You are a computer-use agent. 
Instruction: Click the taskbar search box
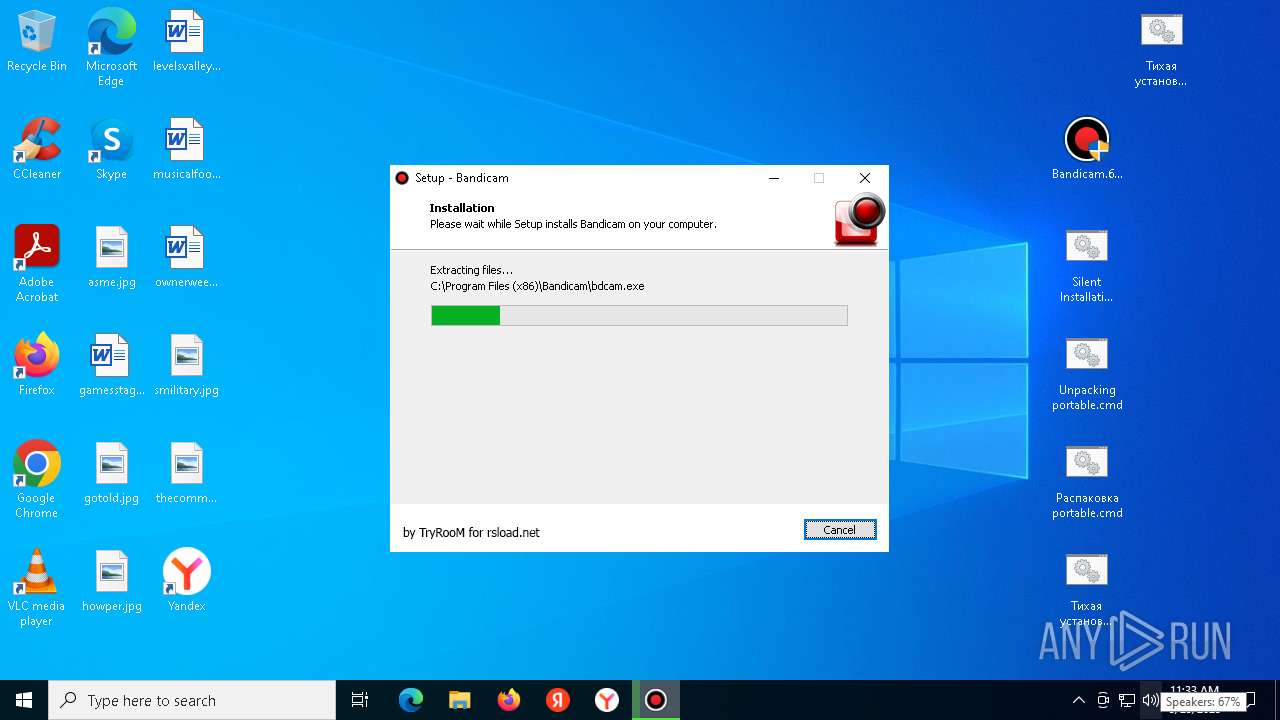(x=192, y=700)
